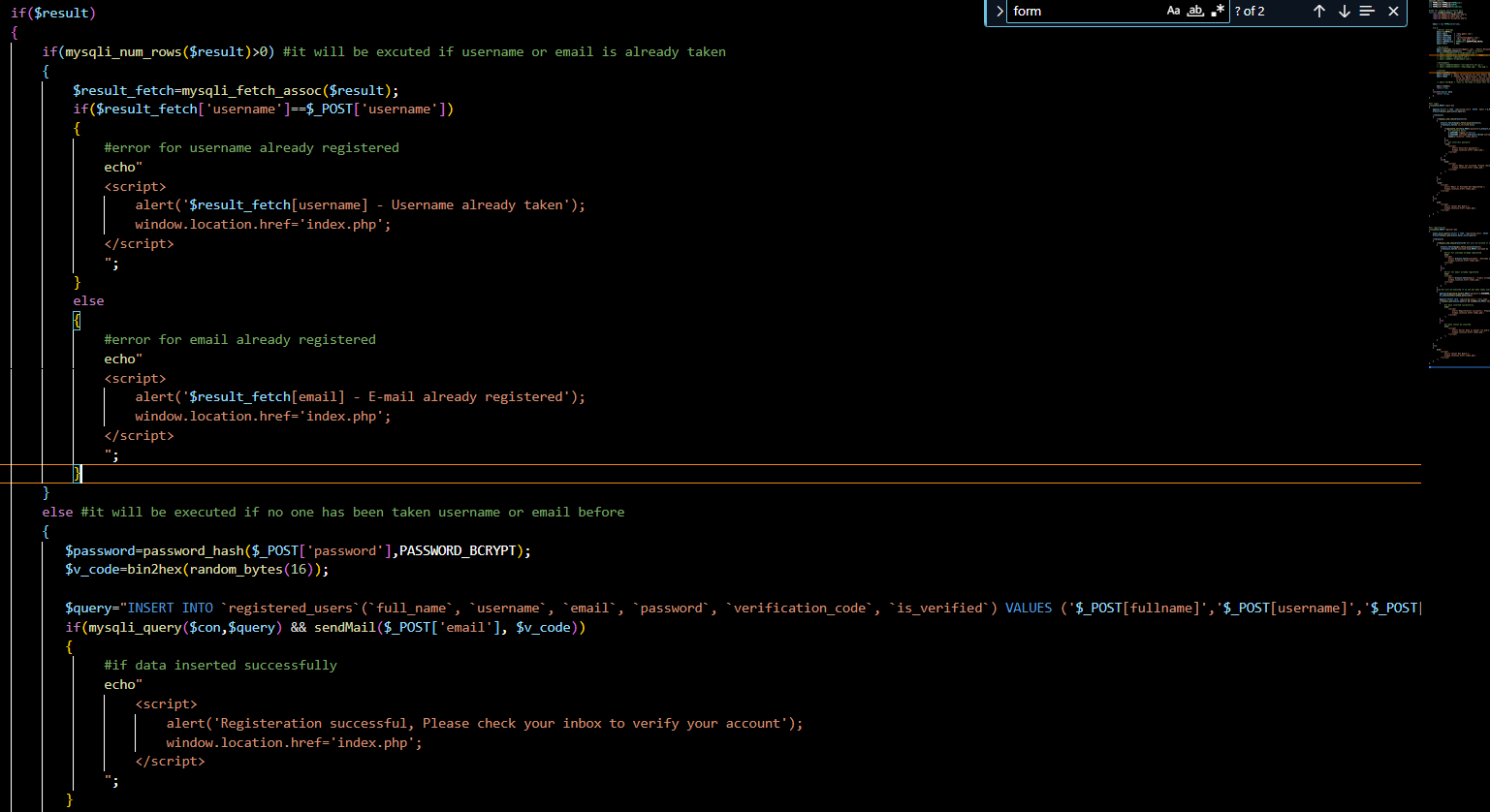Click 'Username already taken' alert text

[477, 204]
